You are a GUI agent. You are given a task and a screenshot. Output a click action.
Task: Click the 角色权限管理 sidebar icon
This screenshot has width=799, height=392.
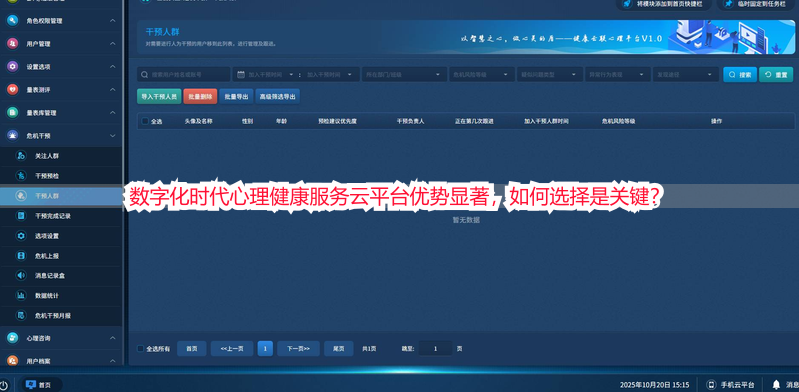[13, 21]
